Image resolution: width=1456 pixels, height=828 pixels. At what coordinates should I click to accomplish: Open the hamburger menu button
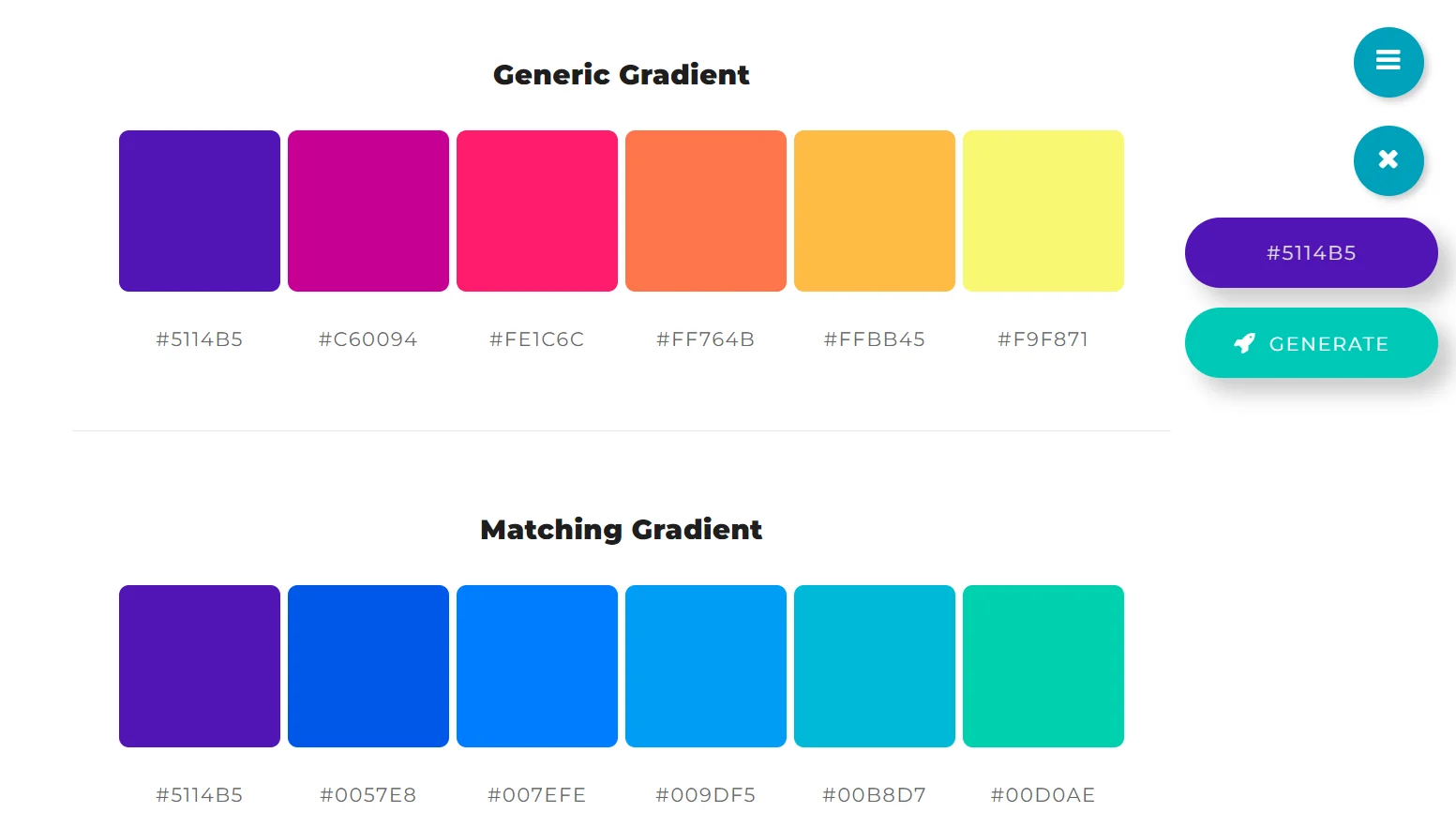(1388, 62)
